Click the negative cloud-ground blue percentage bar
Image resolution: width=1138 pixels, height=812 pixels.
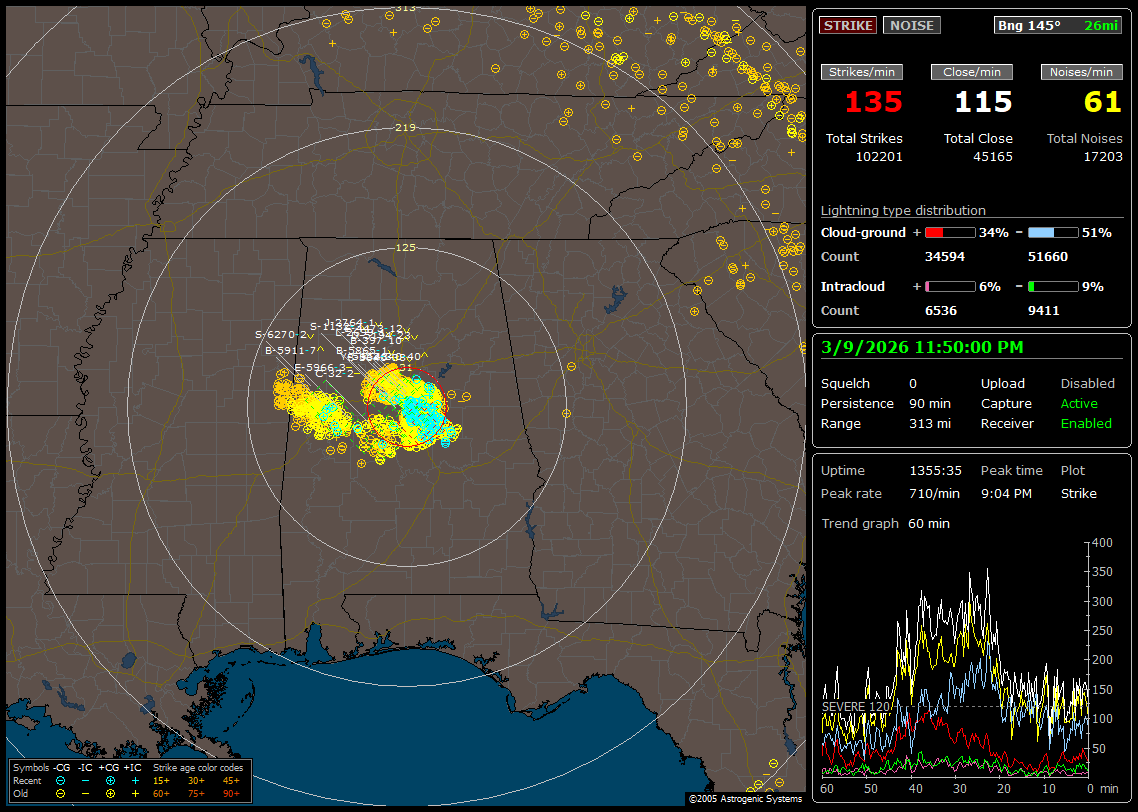tap(1053, 233)
